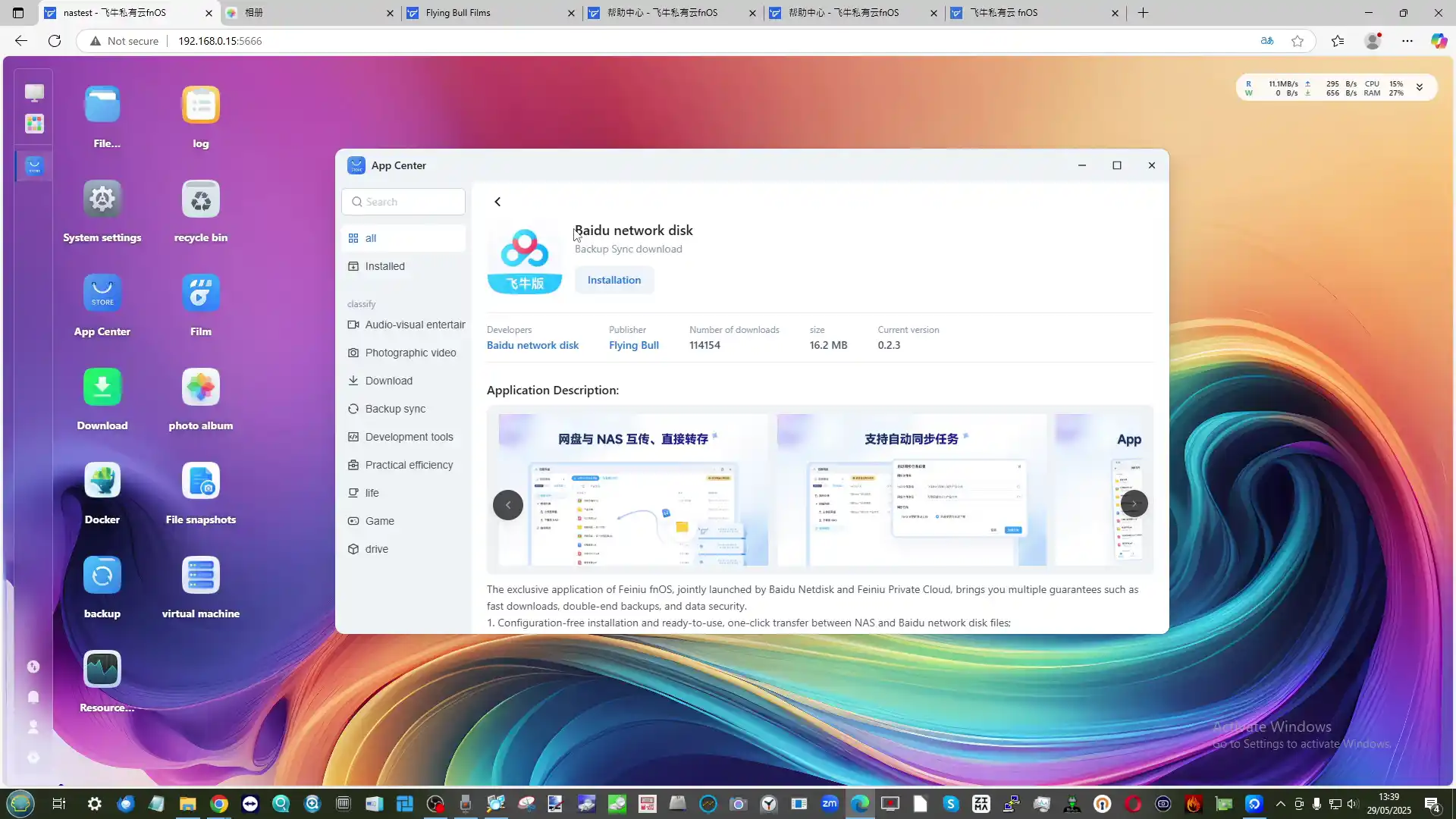This screenshot has height=819, width=1456.
Task: Click the Installation button
Action: tap(614, 280)
